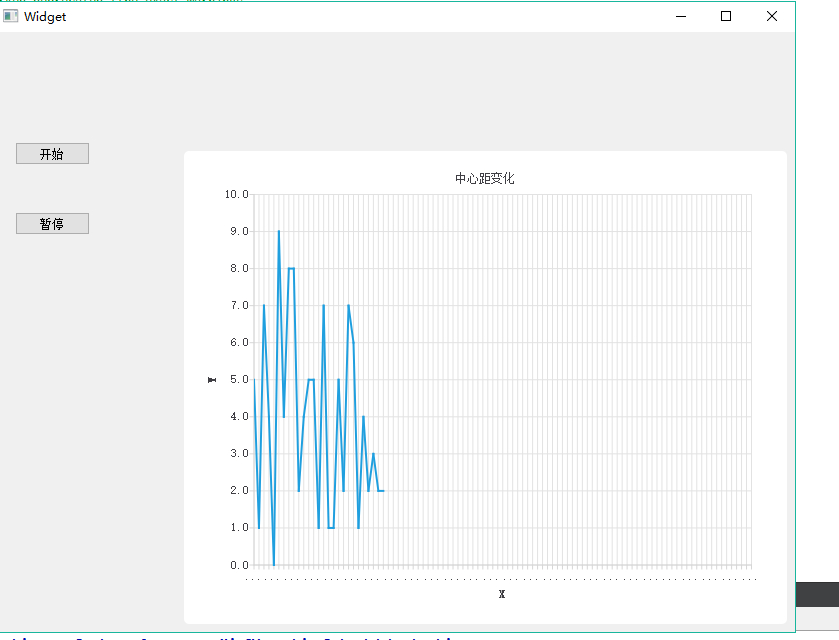Click the Widget title bar text
This screenshot has width=839, height=640.
click(x=45, y=17)
